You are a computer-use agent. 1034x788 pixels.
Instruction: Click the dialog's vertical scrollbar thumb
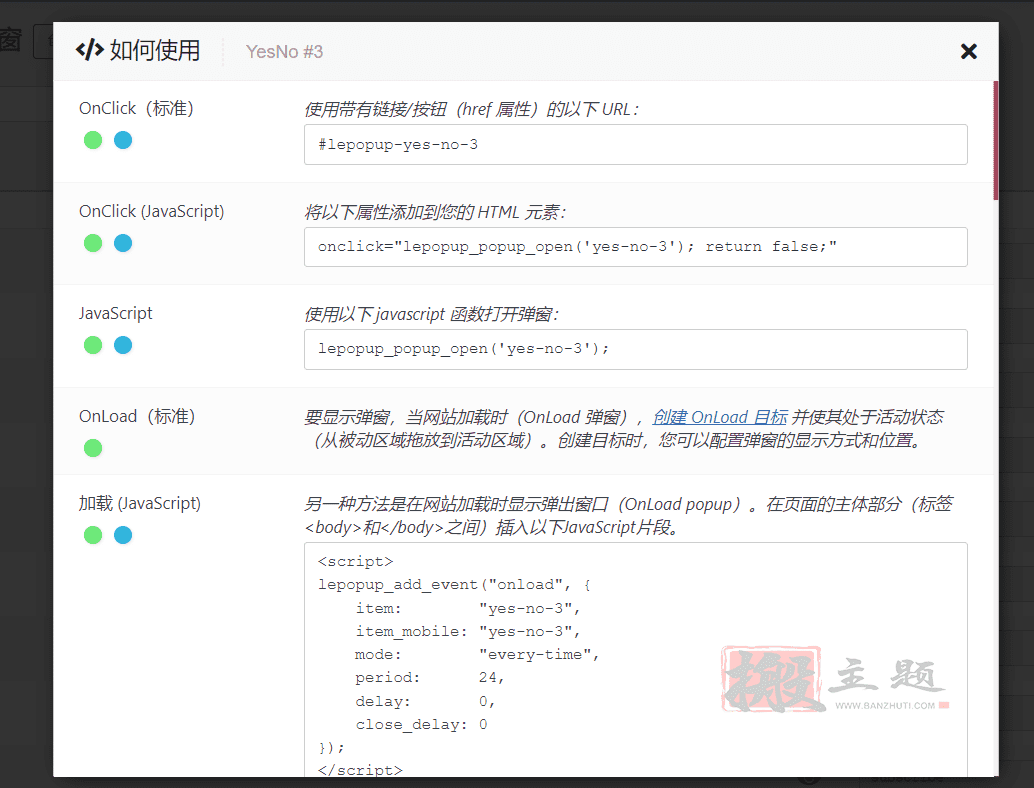pyautogui.click(x=995, y=140)
